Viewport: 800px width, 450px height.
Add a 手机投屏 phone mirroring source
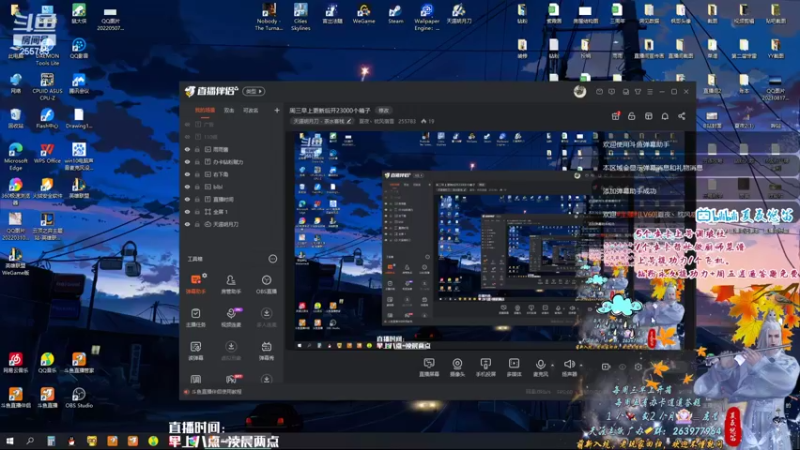(x=486, y=367)
